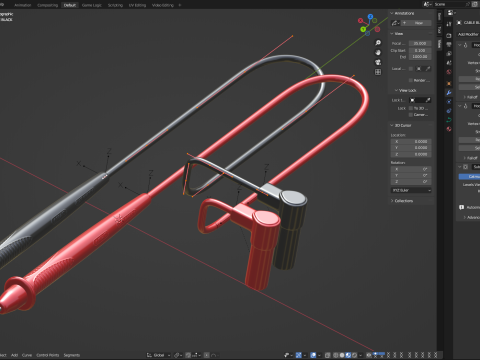The width and height of the screenshot is (480, 360).
Task: Open the Curve menu in viewport header
Action: pyautogui.click(x=27, y=355)
